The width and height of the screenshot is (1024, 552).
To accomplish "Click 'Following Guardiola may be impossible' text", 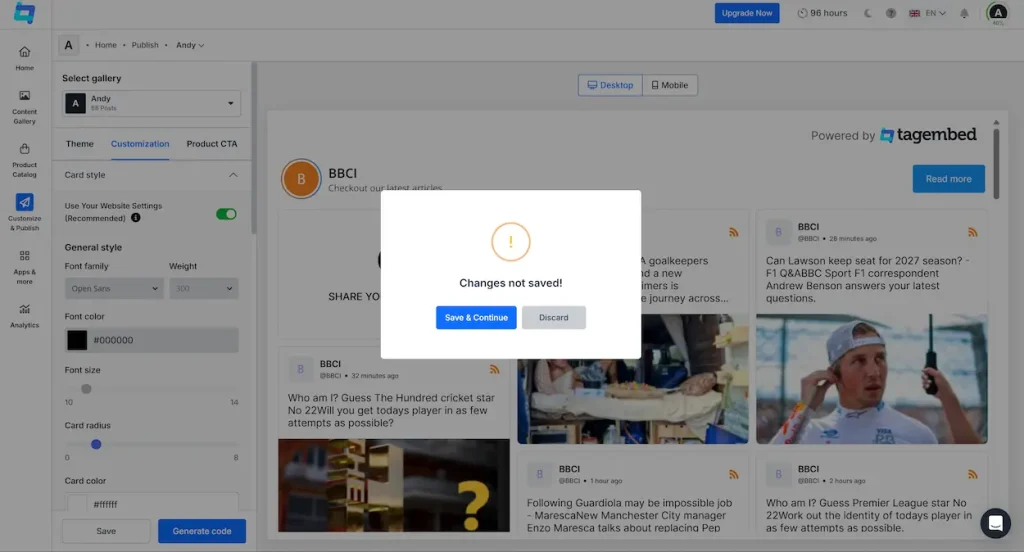I will [630, 515].
